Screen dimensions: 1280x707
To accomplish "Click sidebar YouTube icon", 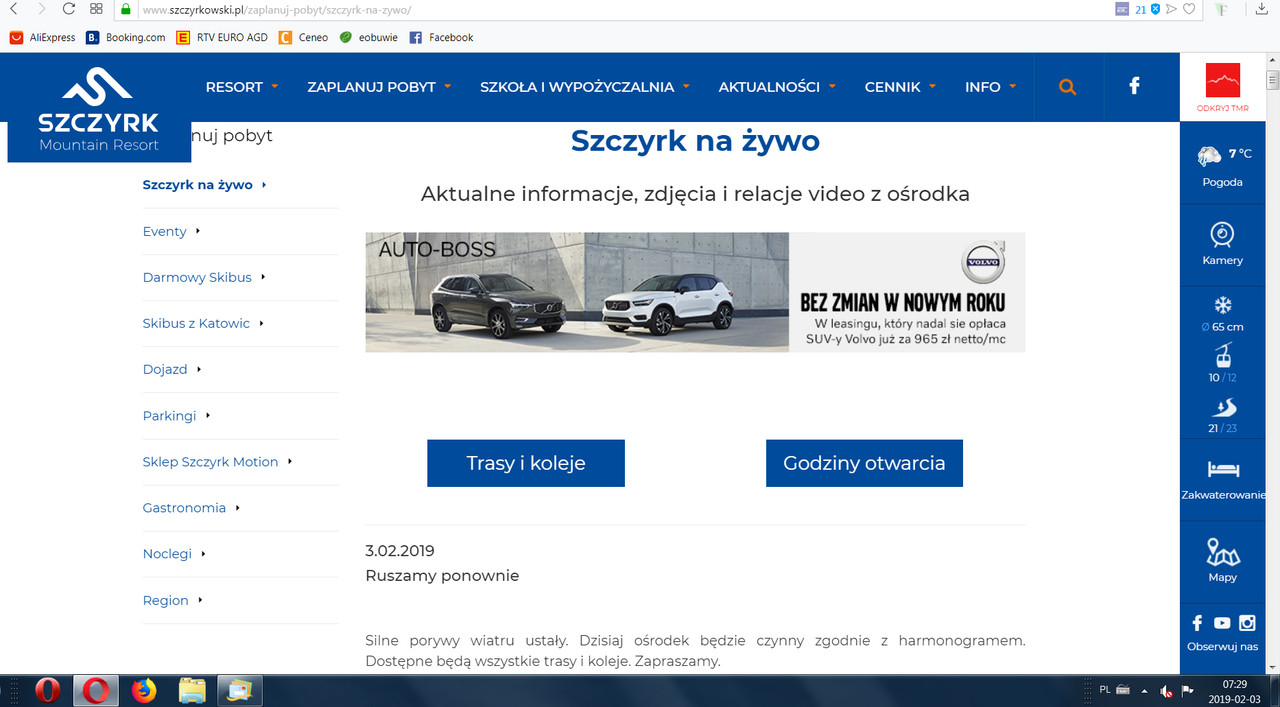I will click(x=1222, y=623).
